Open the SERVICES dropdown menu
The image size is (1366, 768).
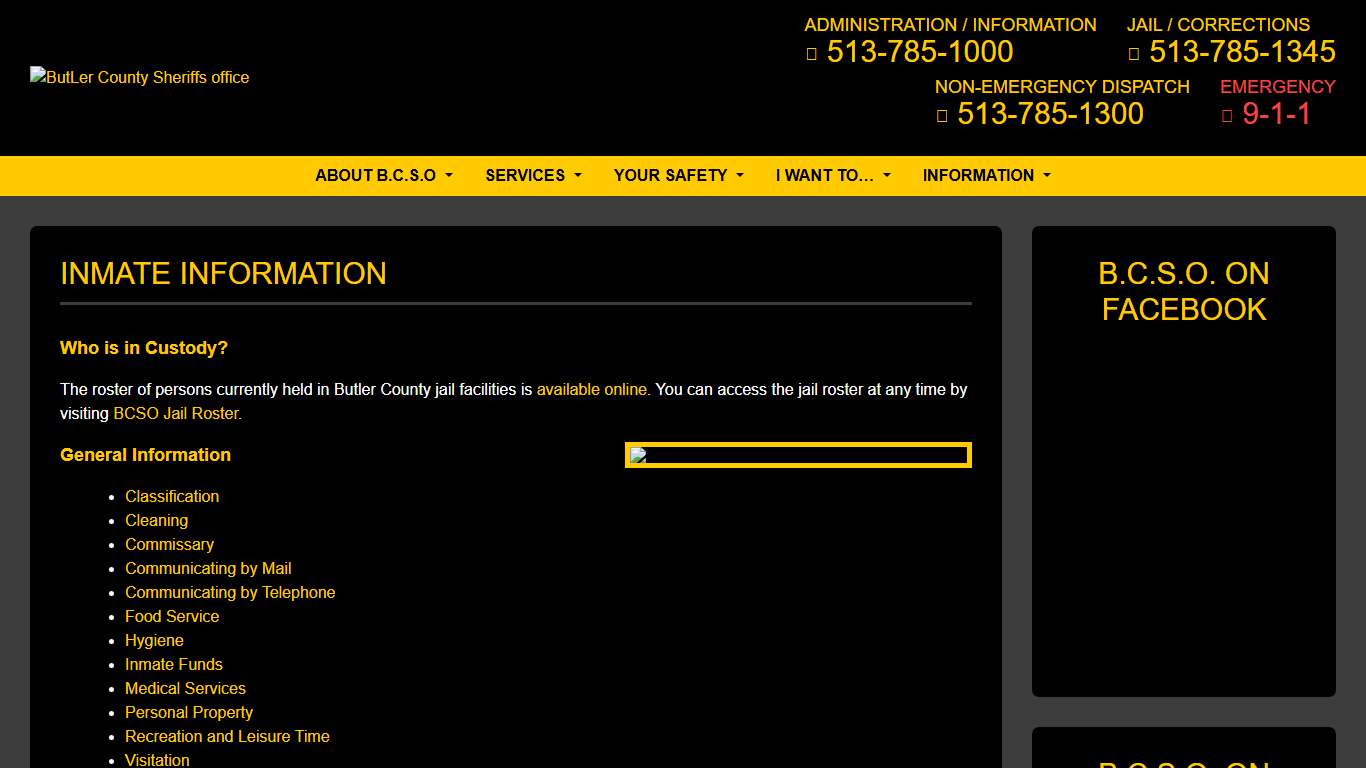click(x=533, y=175)
